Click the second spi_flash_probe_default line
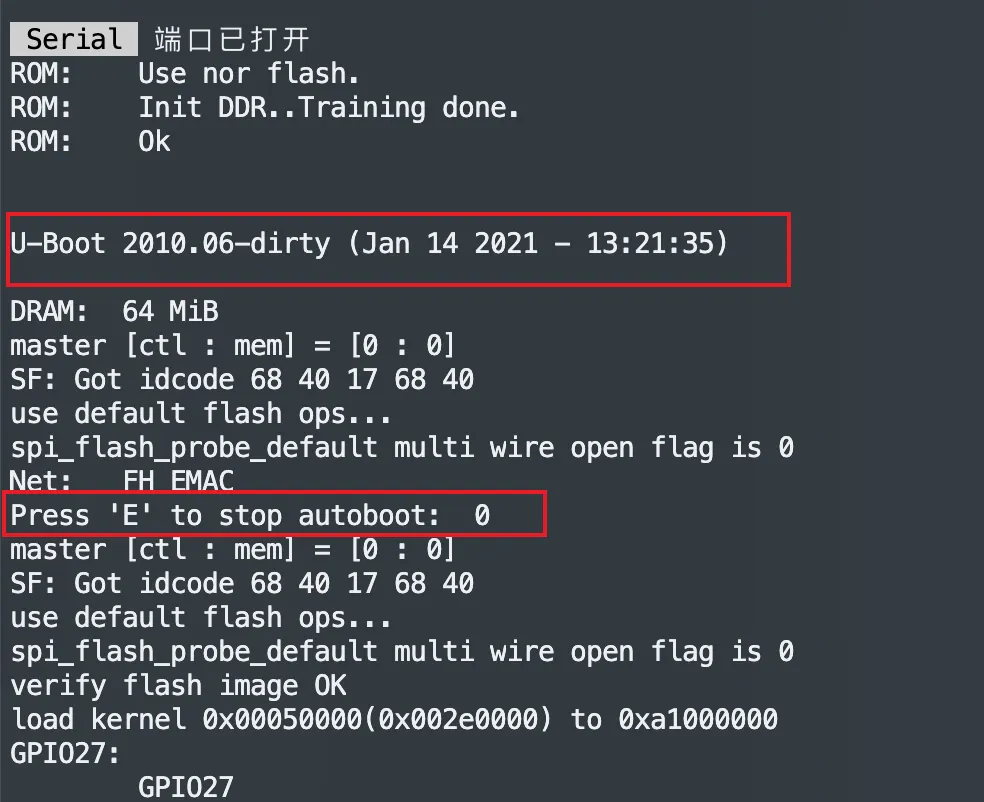The image size is (984, 802). [x=402, y=652]
